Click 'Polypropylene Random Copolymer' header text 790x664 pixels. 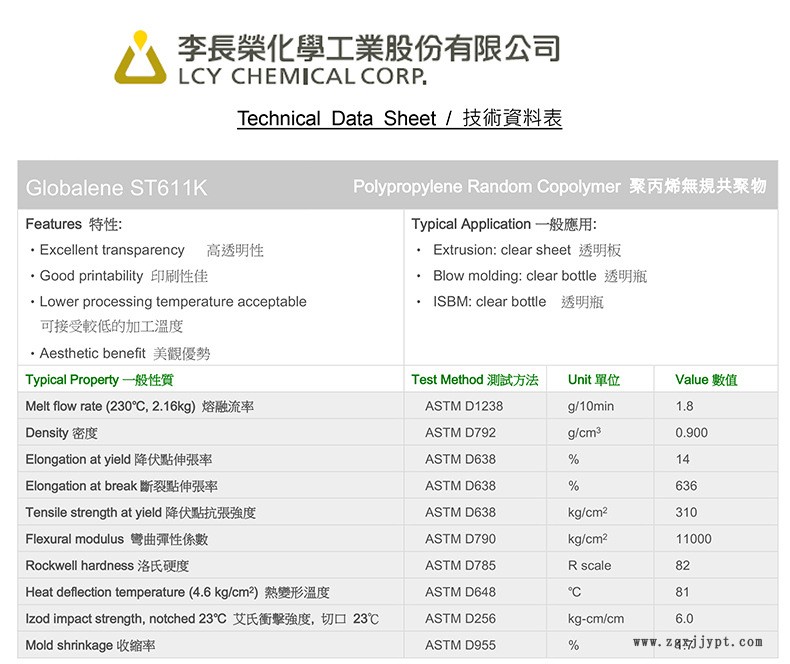[x=487, y=186]
